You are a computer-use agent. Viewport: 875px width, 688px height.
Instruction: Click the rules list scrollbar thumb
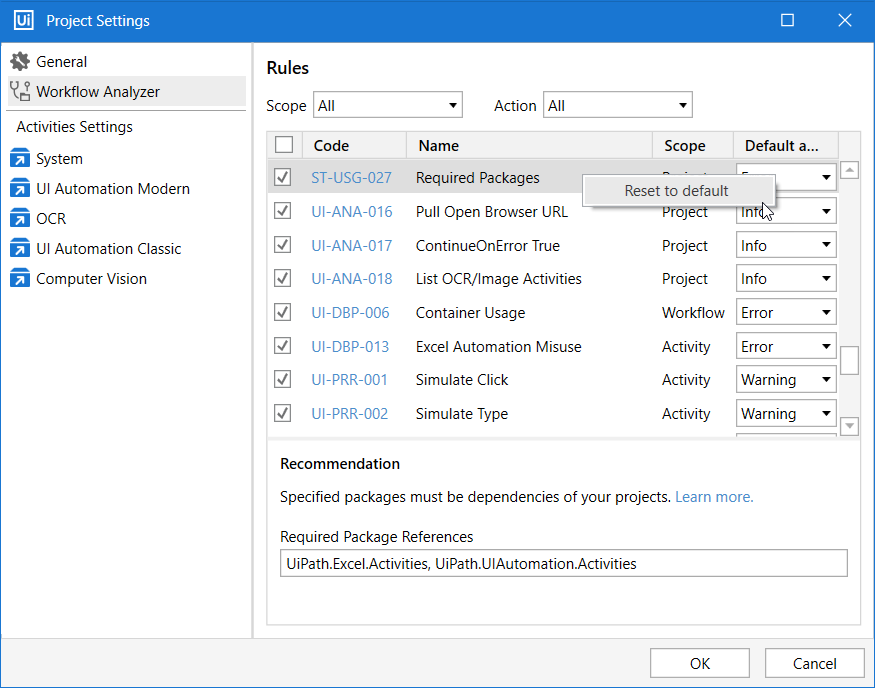click(849, 360)
